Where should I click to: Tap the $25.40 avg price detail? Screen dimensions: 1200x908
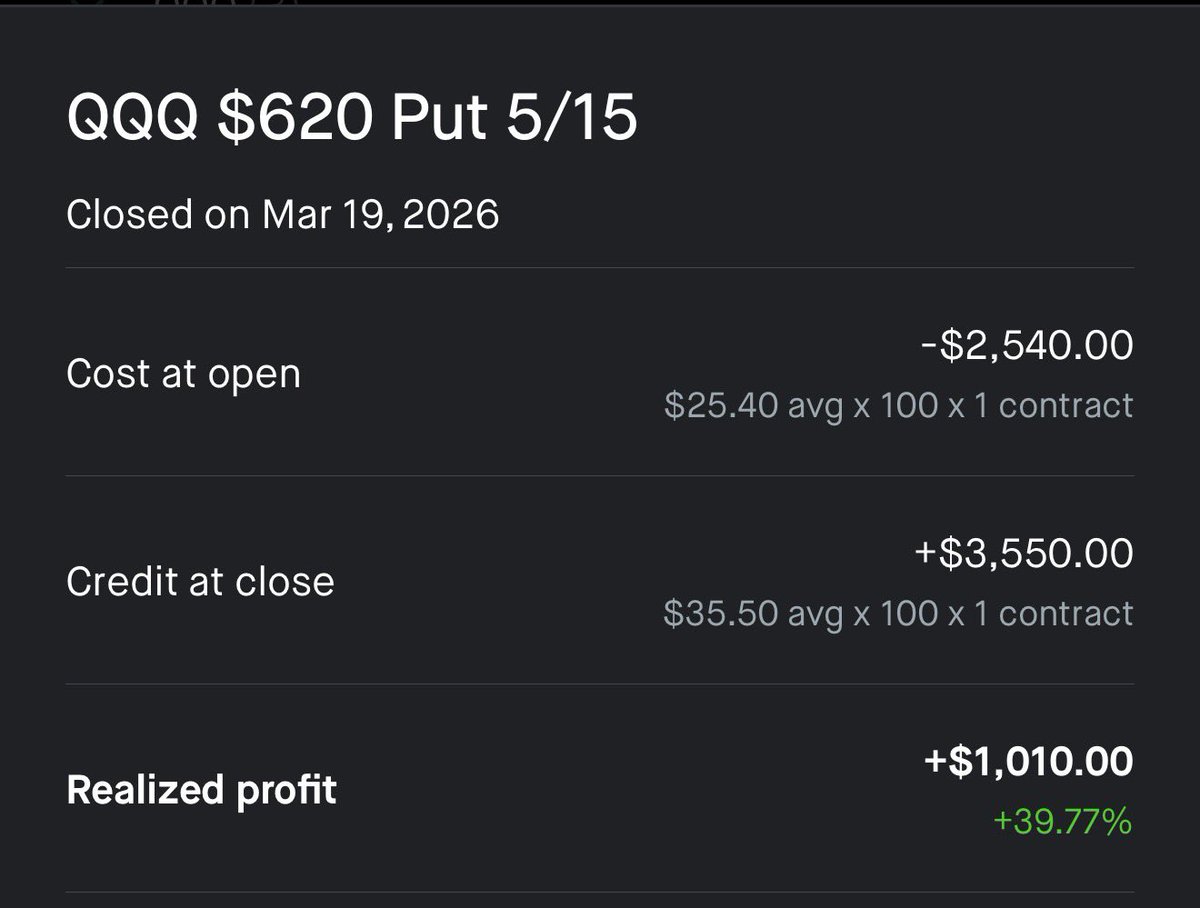(752, 405)
